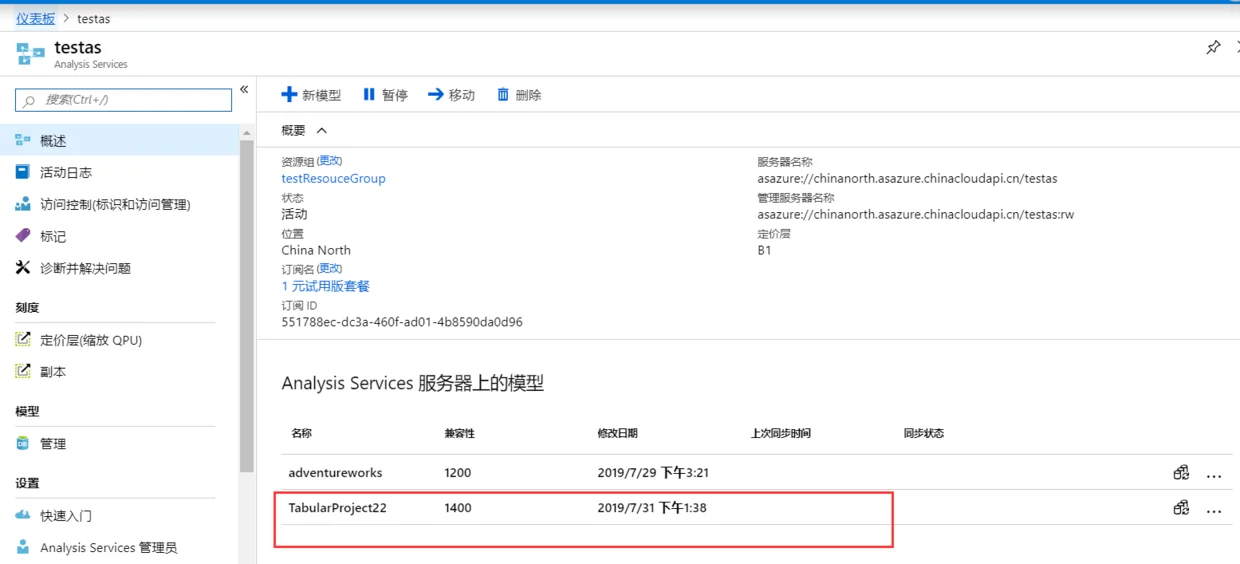1240x564 pixels.
Task: Open 快速入门 under 设置
Action: click(x=66, y=515)
